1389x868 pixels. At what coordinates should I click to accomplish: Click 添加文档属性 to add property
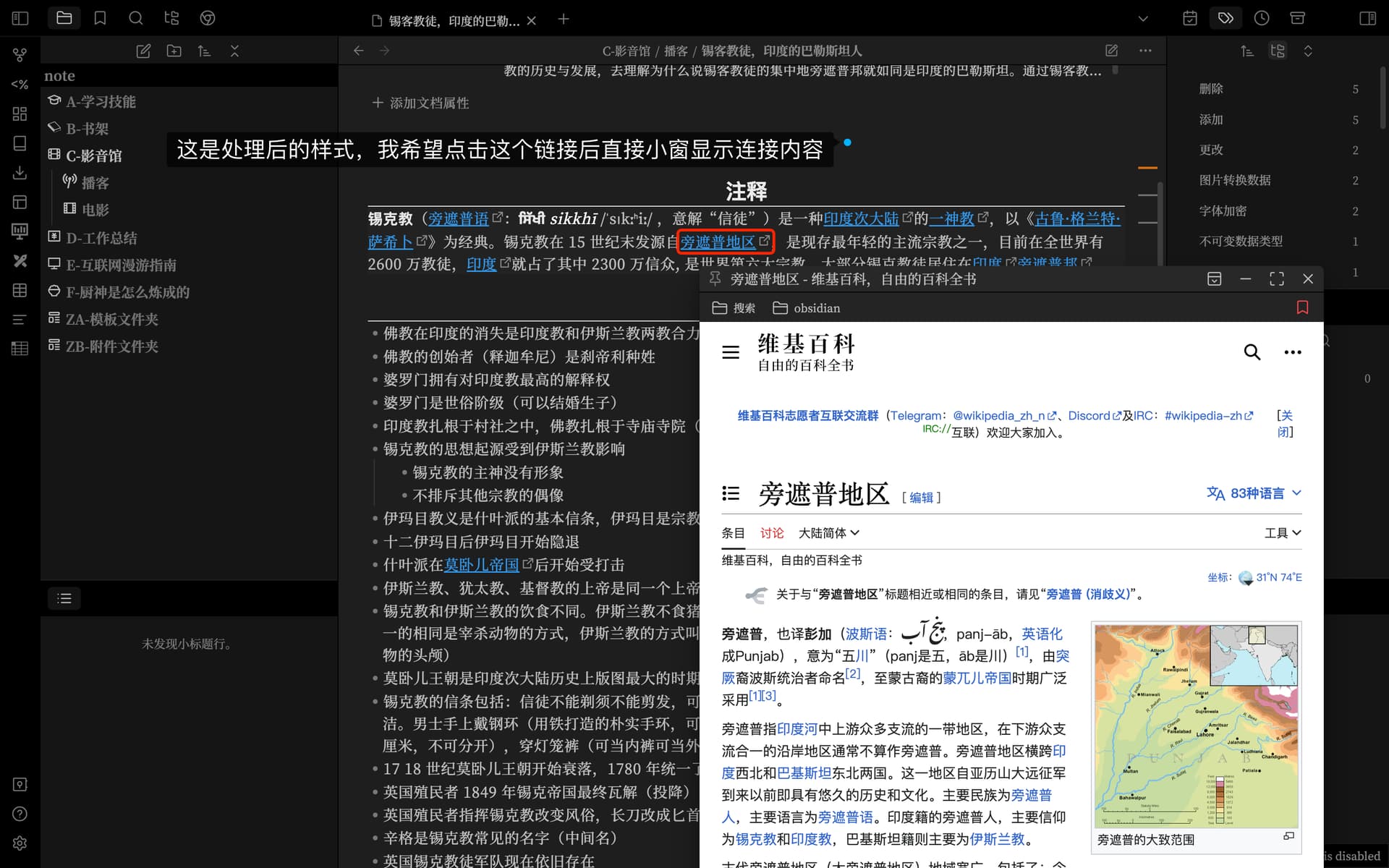click(x=421, y=103)
